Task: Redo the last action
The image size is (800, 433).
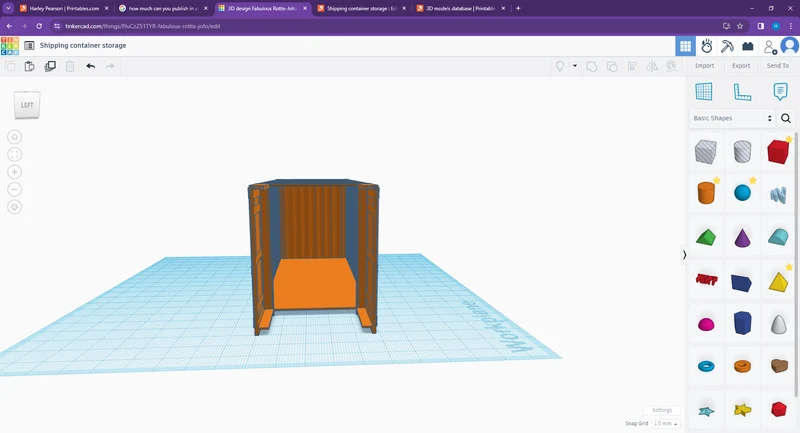Action: [x=110, y=66]
